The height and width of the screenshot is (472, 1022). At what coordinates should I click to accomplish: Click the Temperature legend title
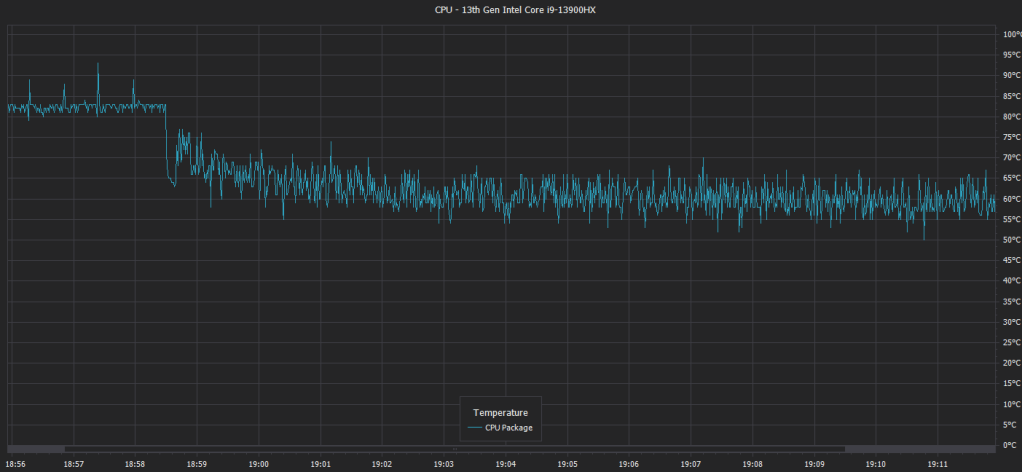[x=500, y=412]
